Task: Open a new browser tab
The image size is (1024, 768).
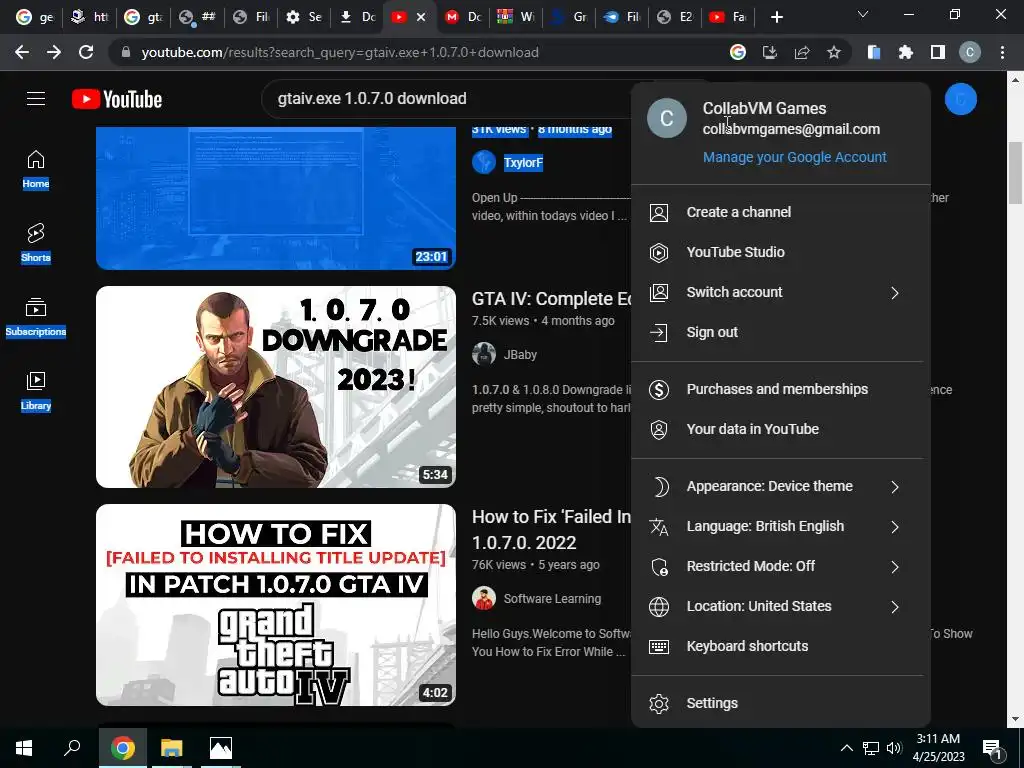Action: pyautogui.click(x=776, y=17)
